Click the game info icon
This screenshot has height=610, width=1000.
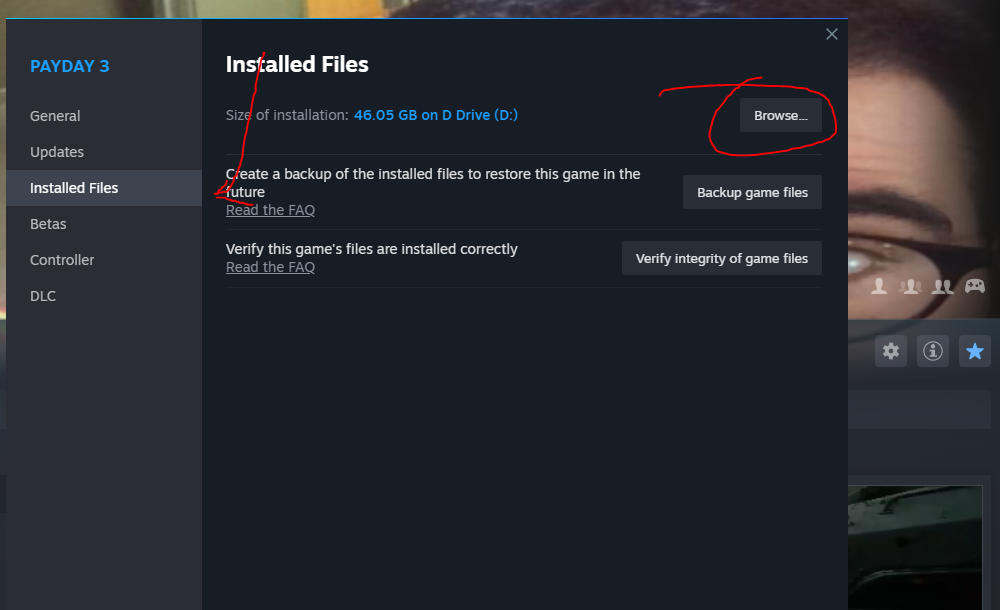[933, 351]
